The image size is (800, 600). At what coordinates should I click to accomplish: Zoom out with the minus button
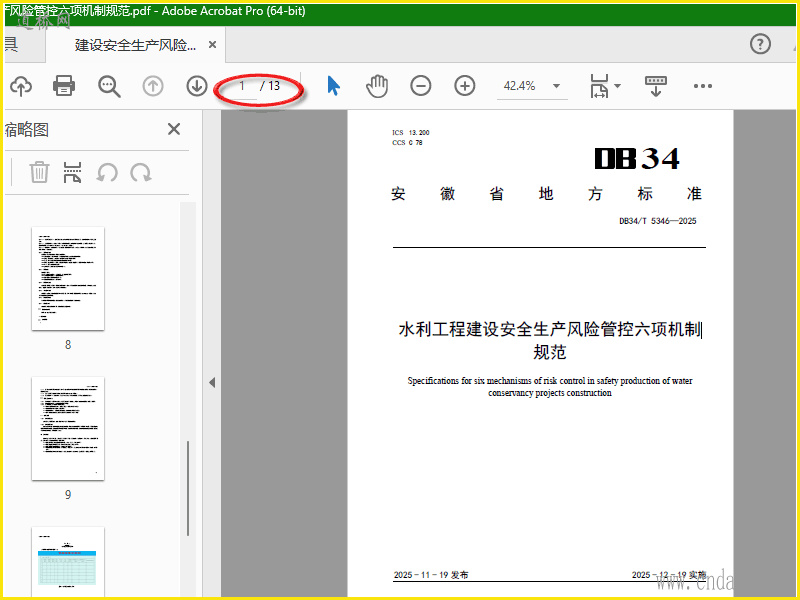(421, 86)
